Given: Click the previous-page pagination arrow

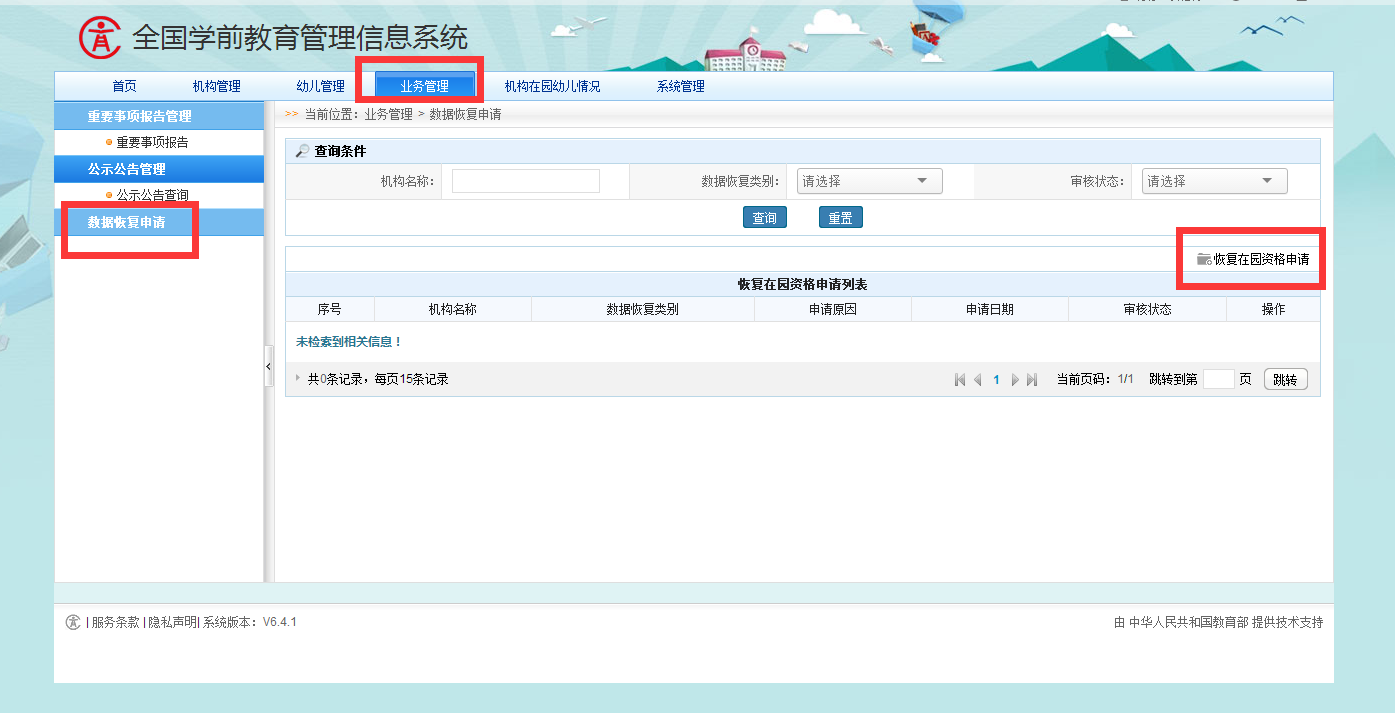Looking at the screenshot, I should pyautogui.click(x=978, y=379).
